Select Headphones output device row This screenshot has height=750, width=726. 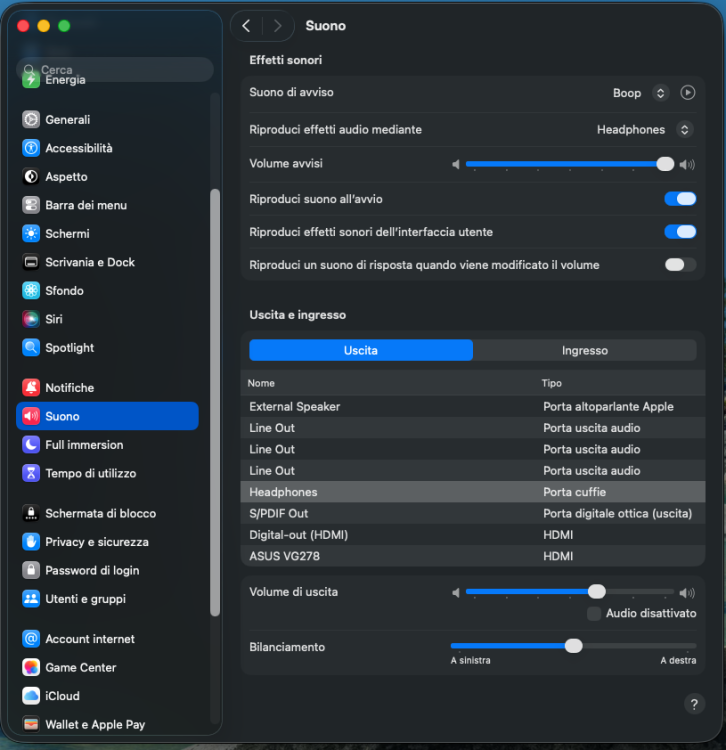(473, 492)
